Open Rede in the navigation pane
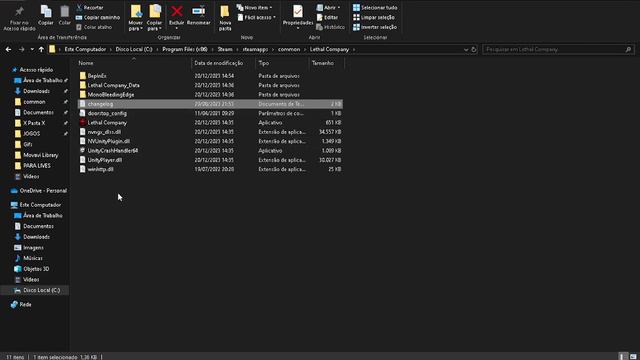The height and width of the screenshot is (360, 640). (25, 304)
